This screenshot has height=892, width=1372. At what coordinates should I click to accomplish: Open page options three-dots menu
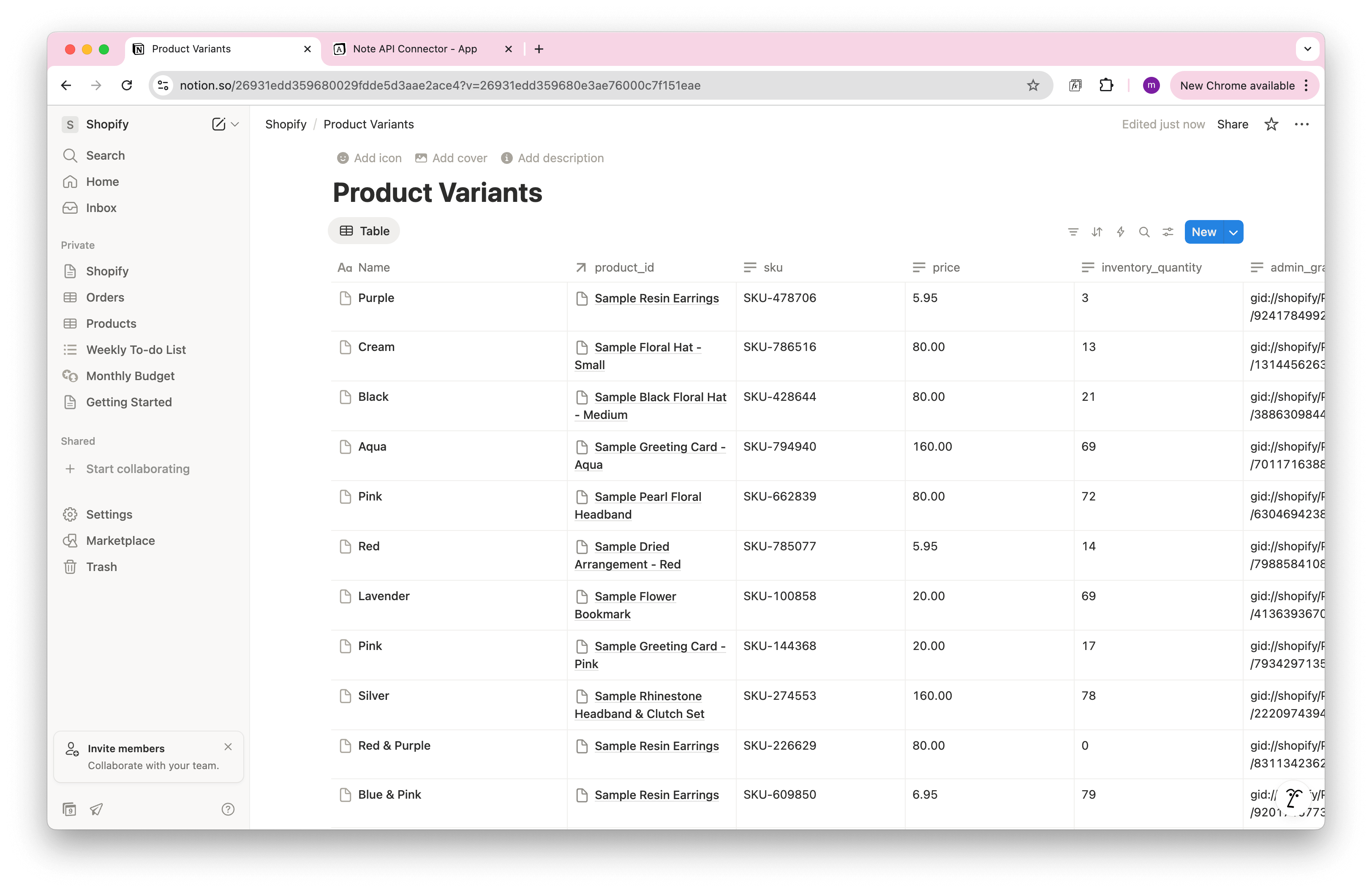pos(1301,125)
